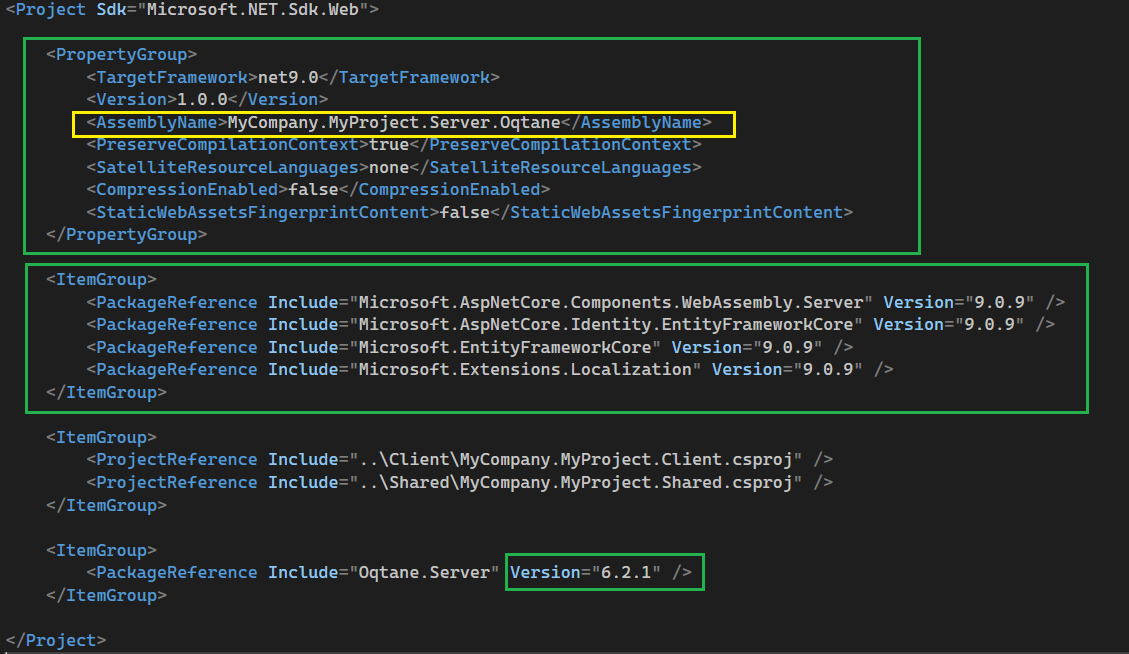This screenshot has width=1129, height=654.
Task: Click the CompressionEnabled false value
Action: point(312,189)
